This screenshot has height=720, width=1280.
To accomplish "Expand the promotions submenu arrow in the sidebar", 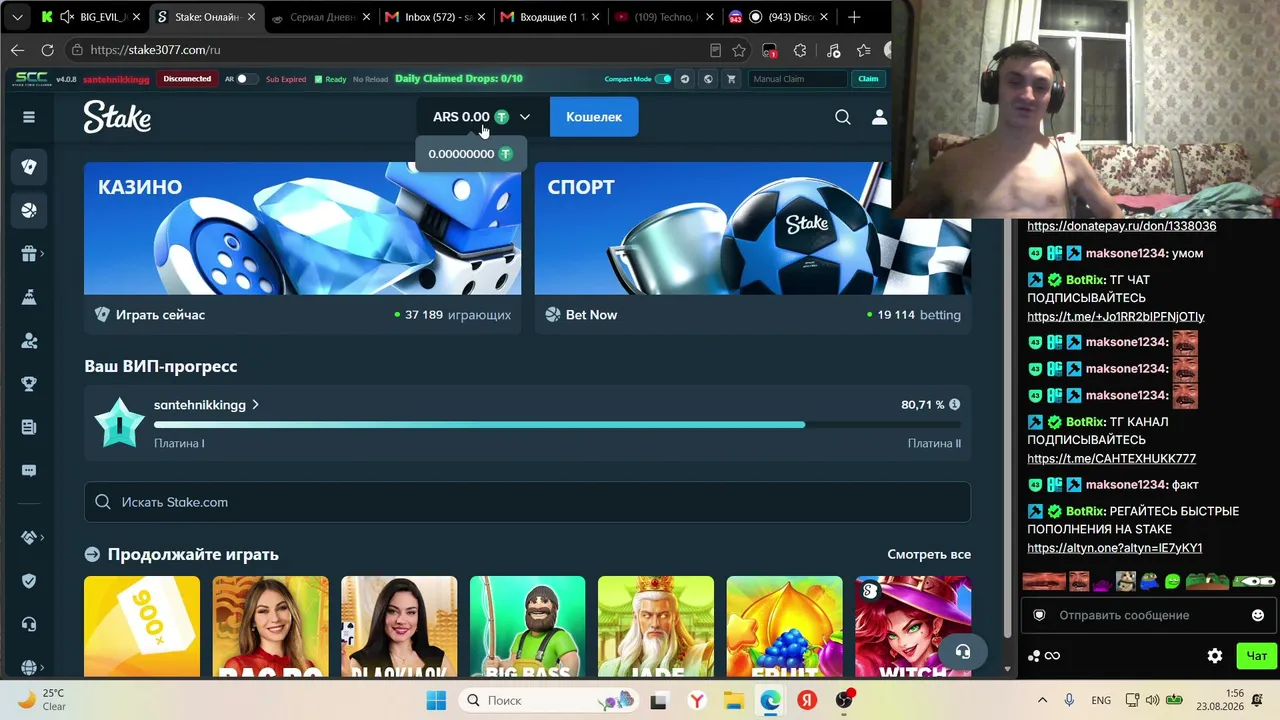I will coord(42,254).
